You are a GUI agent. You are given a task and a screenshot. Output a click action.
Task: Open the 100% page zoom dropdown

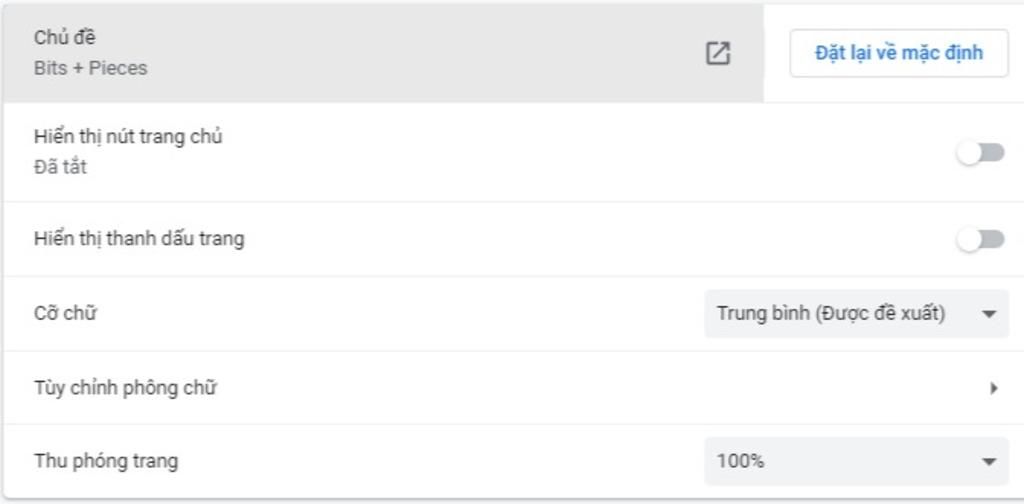click(x=857, y=462)
